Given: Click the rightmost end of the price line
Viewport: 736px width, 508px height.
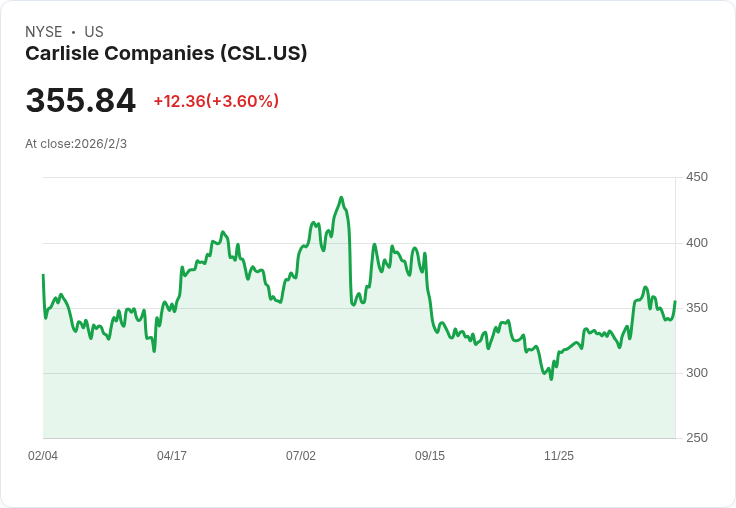Looking at the screenshot, I should pyautogui.click(x=675, y=302).
